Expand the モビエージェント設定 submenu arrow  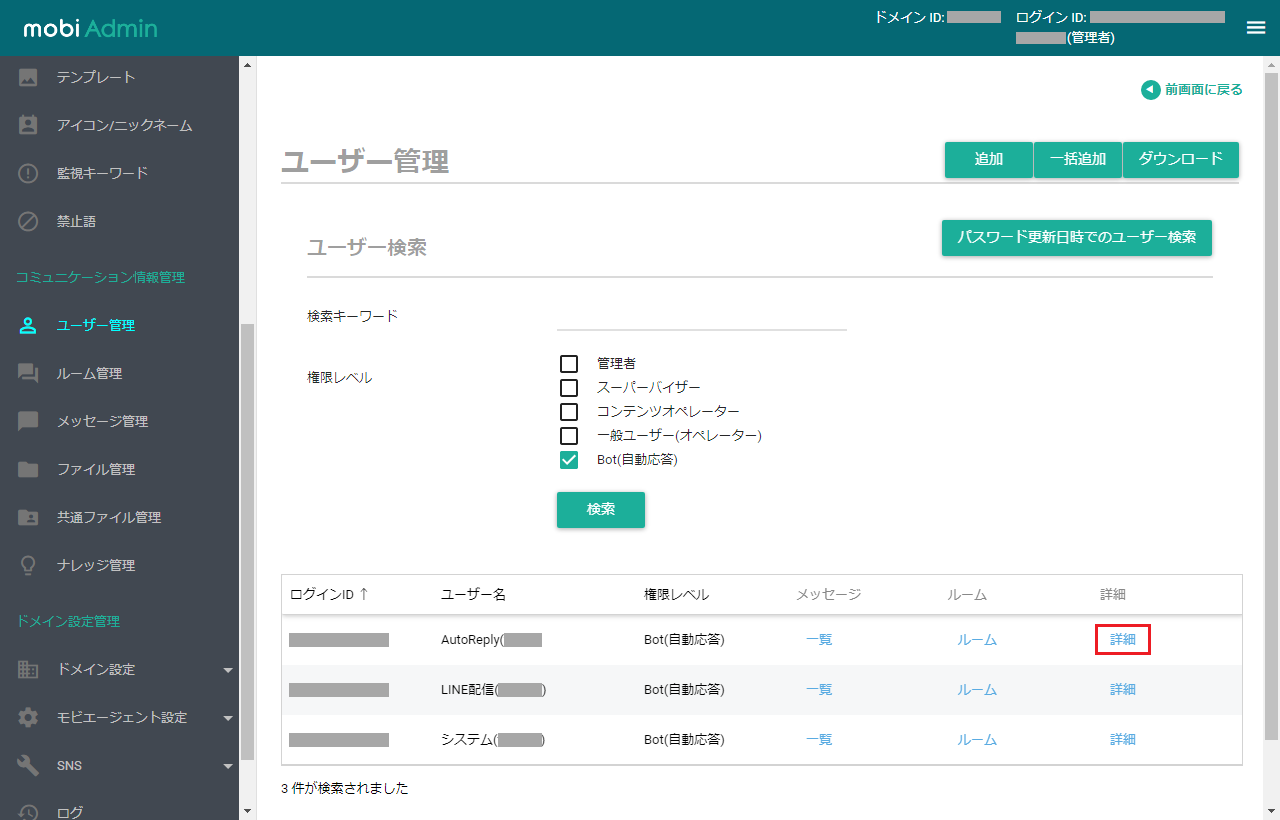point(228,718)
